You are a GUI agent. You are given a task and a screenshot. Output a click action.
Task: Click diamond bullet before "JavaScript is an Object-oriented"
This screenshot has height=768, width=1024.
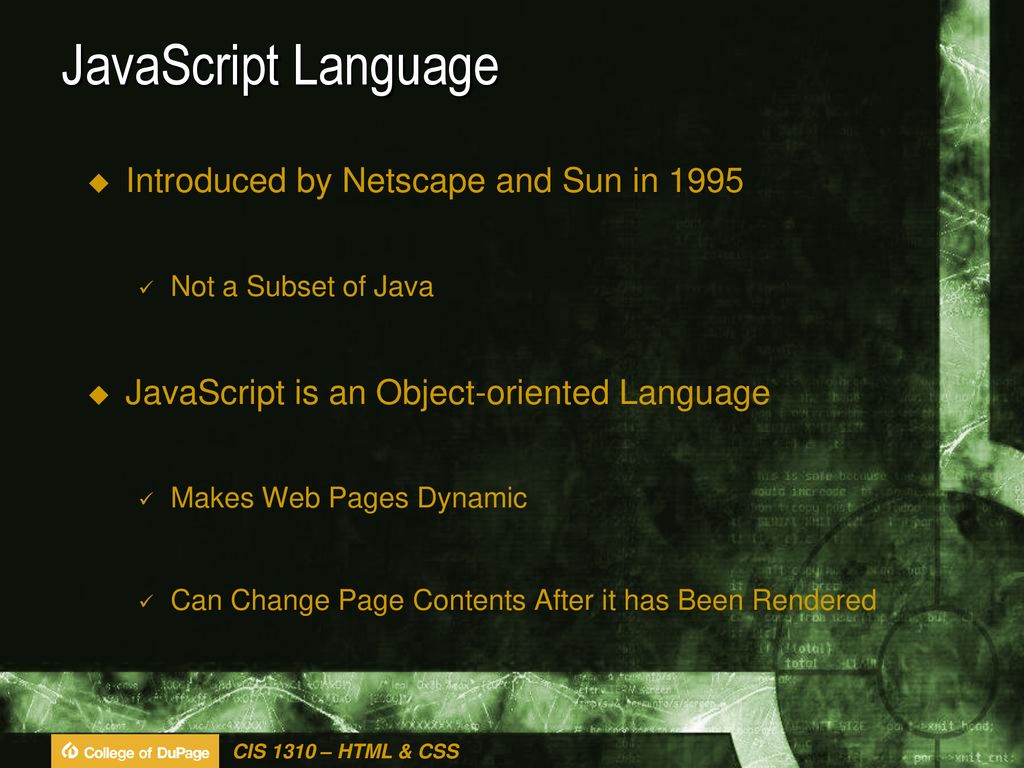99,395
